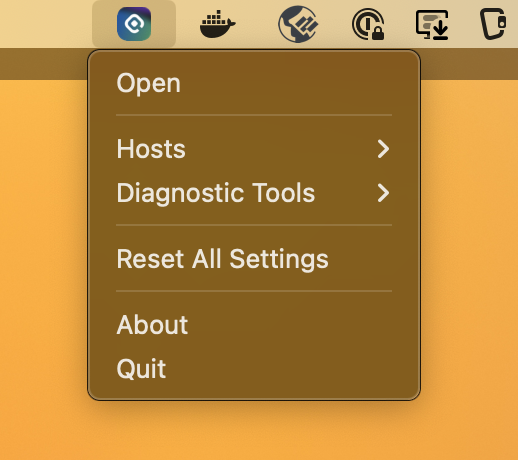
Task: Click the highlighted gradient app icon in menu bar
Action: 134,24
